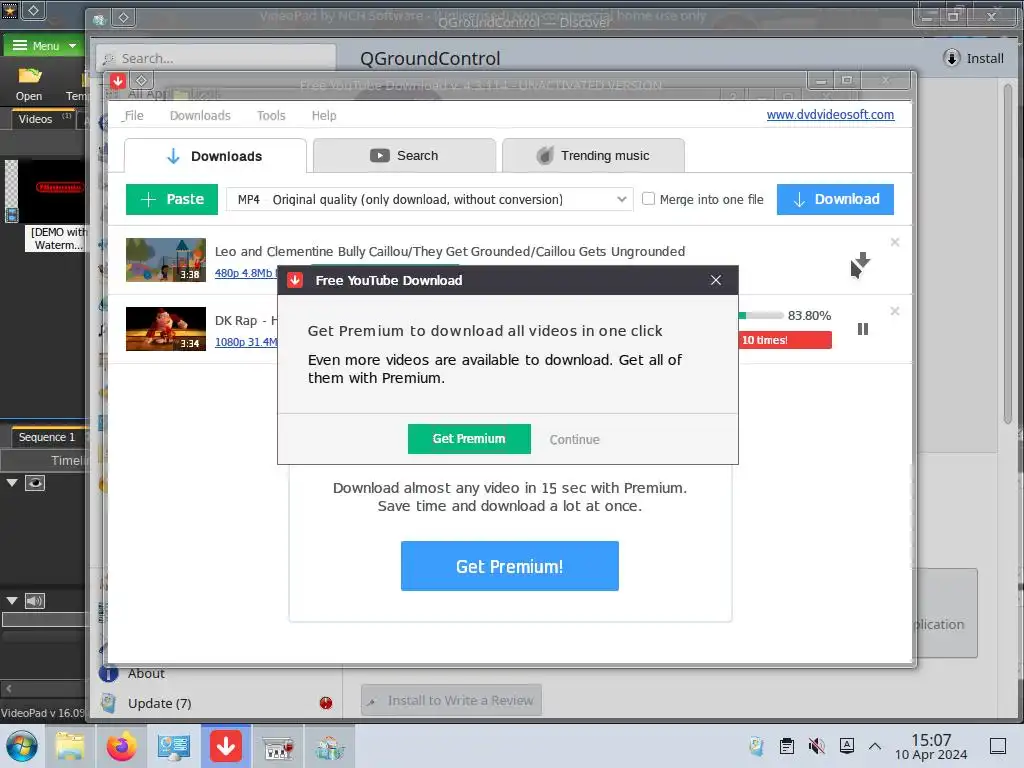
Task: Open the file manager from taskbar
Action: click(x=70, y=746)
